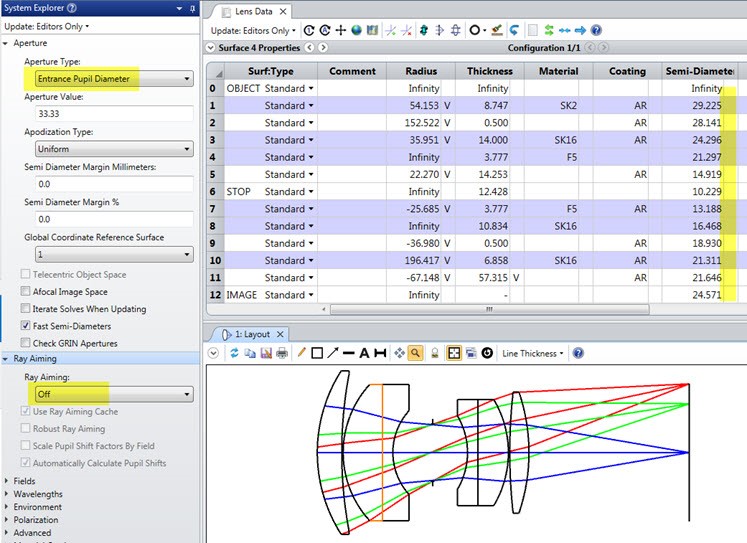Click the green swap arrows icon

tap(549, 30)
